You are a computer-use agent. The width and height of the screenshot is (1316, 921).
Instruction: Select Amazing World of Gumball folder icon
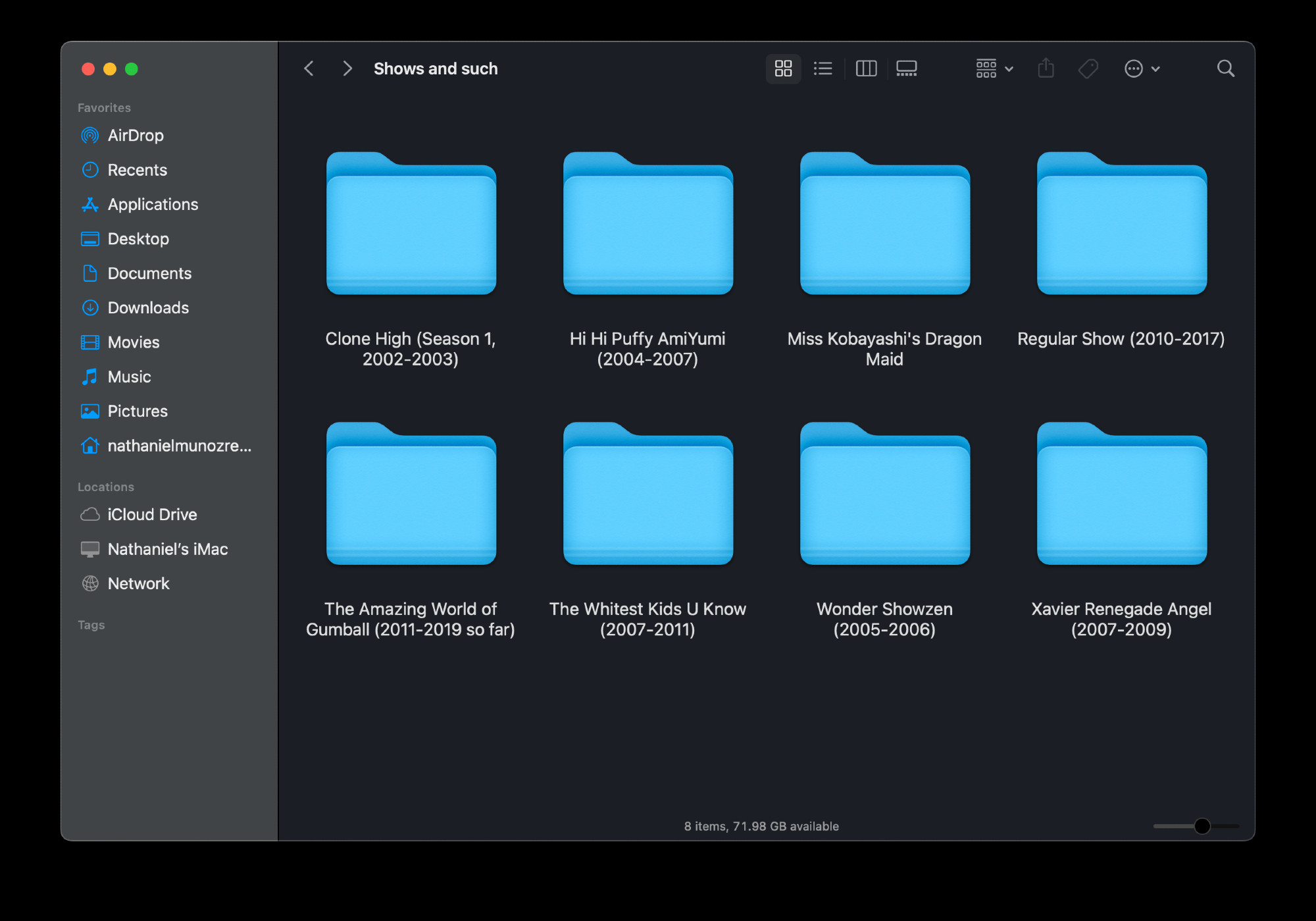tap(411, 494)
